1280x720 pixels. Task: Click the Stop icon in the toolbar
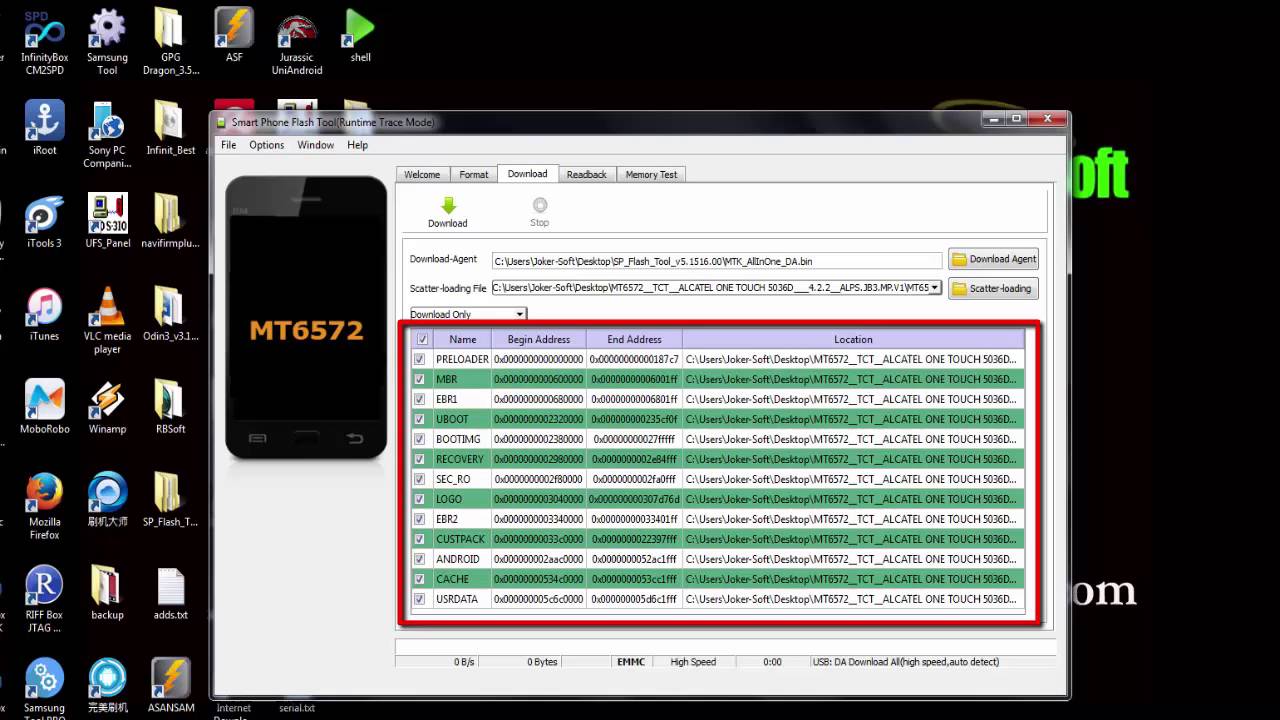click(x=539, y=204)
